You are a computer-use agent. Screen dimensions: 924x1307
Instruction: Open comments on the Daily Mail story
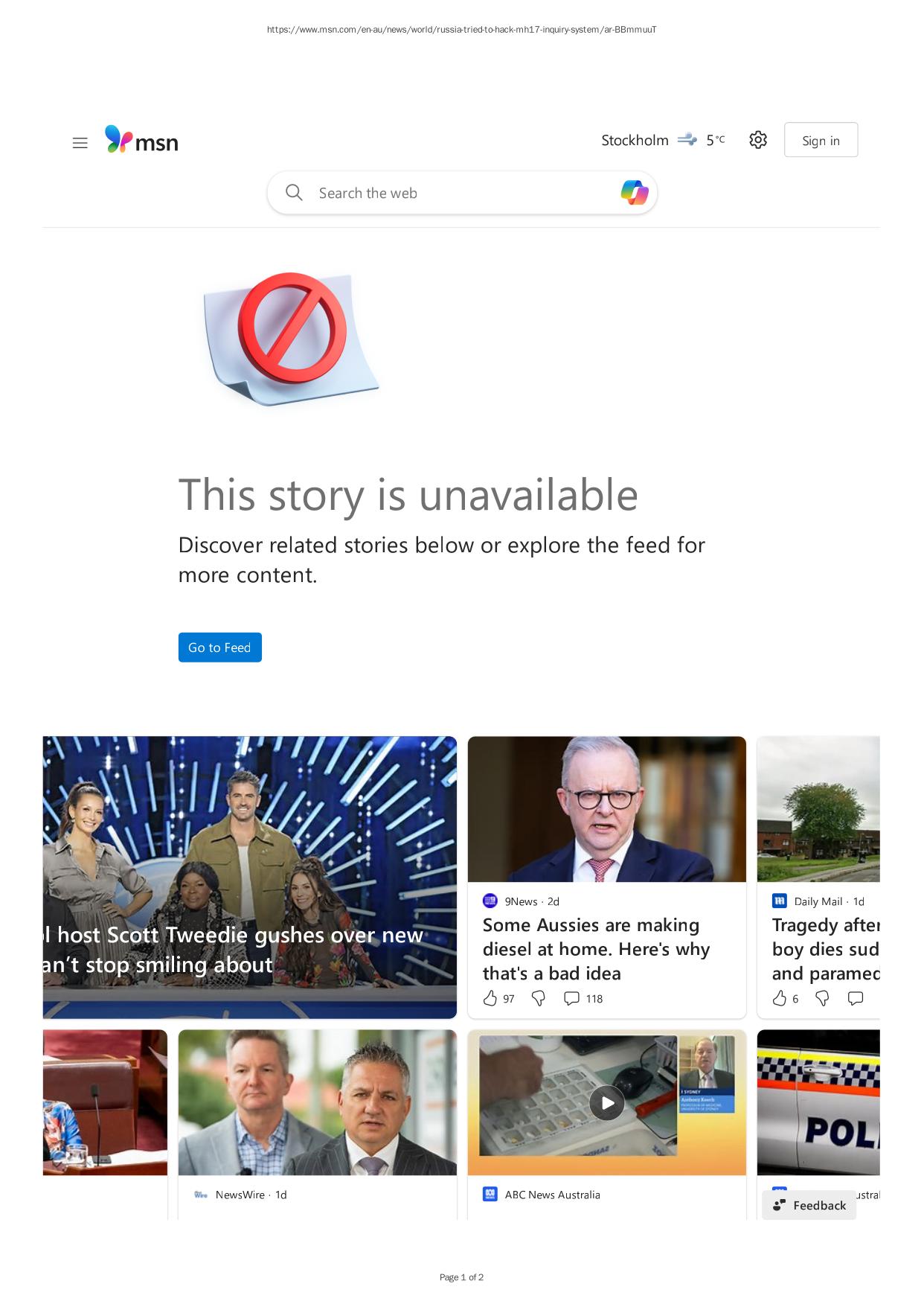[x=856, y=998]
